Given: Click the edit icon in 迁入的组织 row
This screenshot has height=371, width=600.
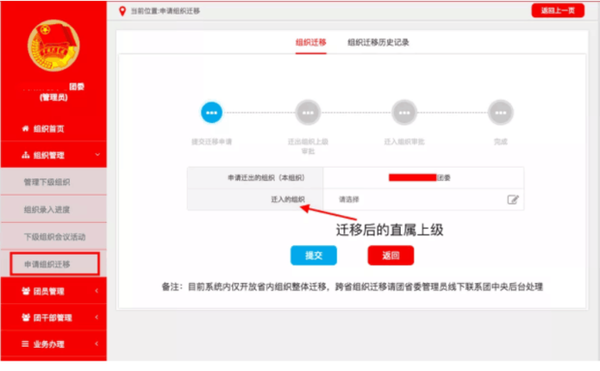Looking at the screenshot, I should [x=513, y=199].
